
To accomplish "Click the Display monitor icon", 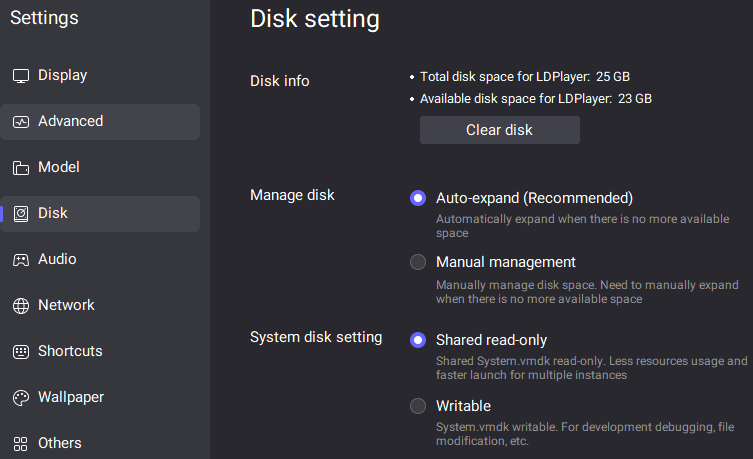I will [21, 76].
